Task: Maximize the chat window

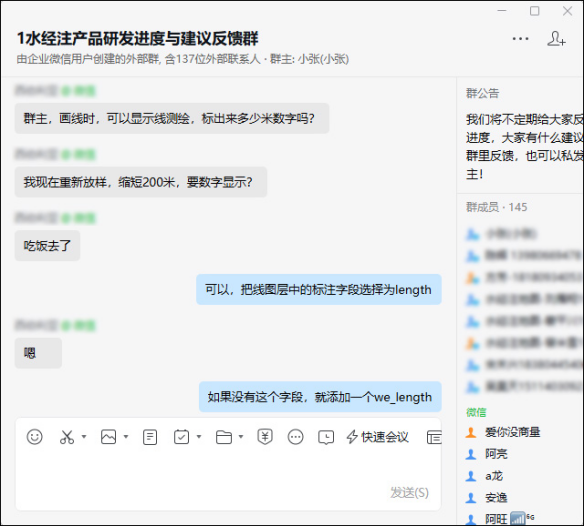Action: 535,11
